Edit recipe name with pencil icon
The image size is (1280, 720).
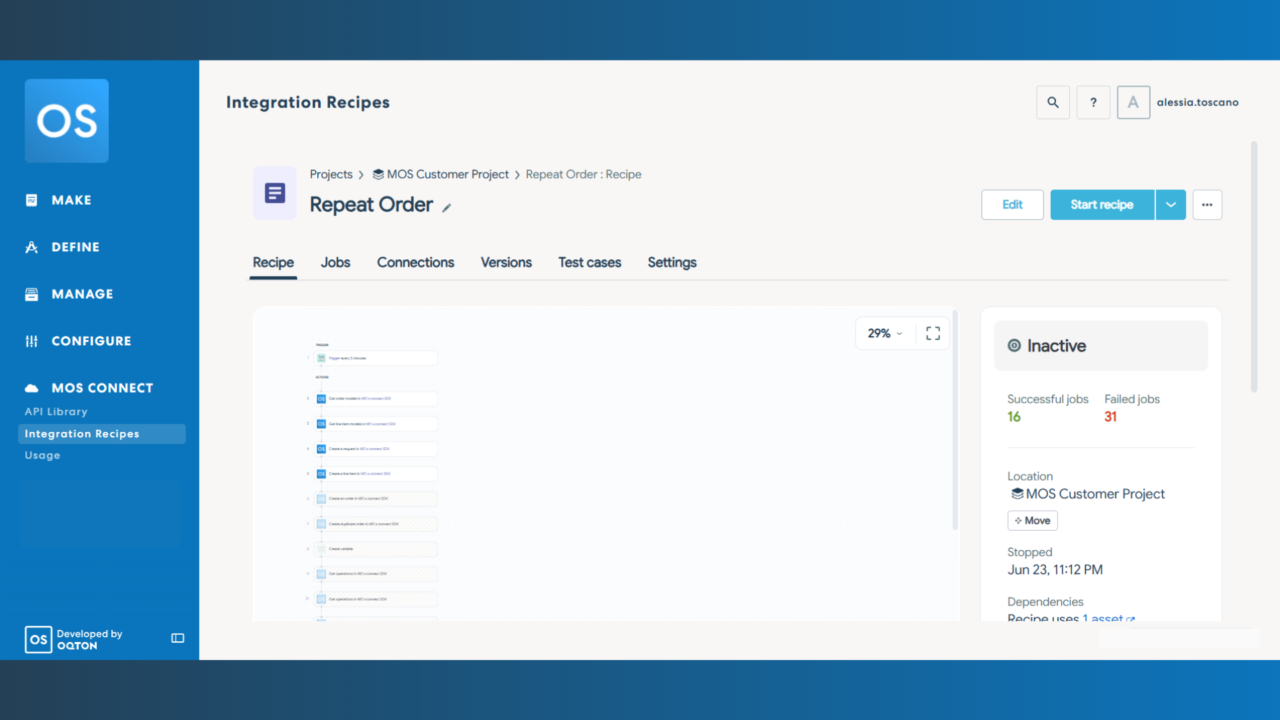(x=447, y=207)
